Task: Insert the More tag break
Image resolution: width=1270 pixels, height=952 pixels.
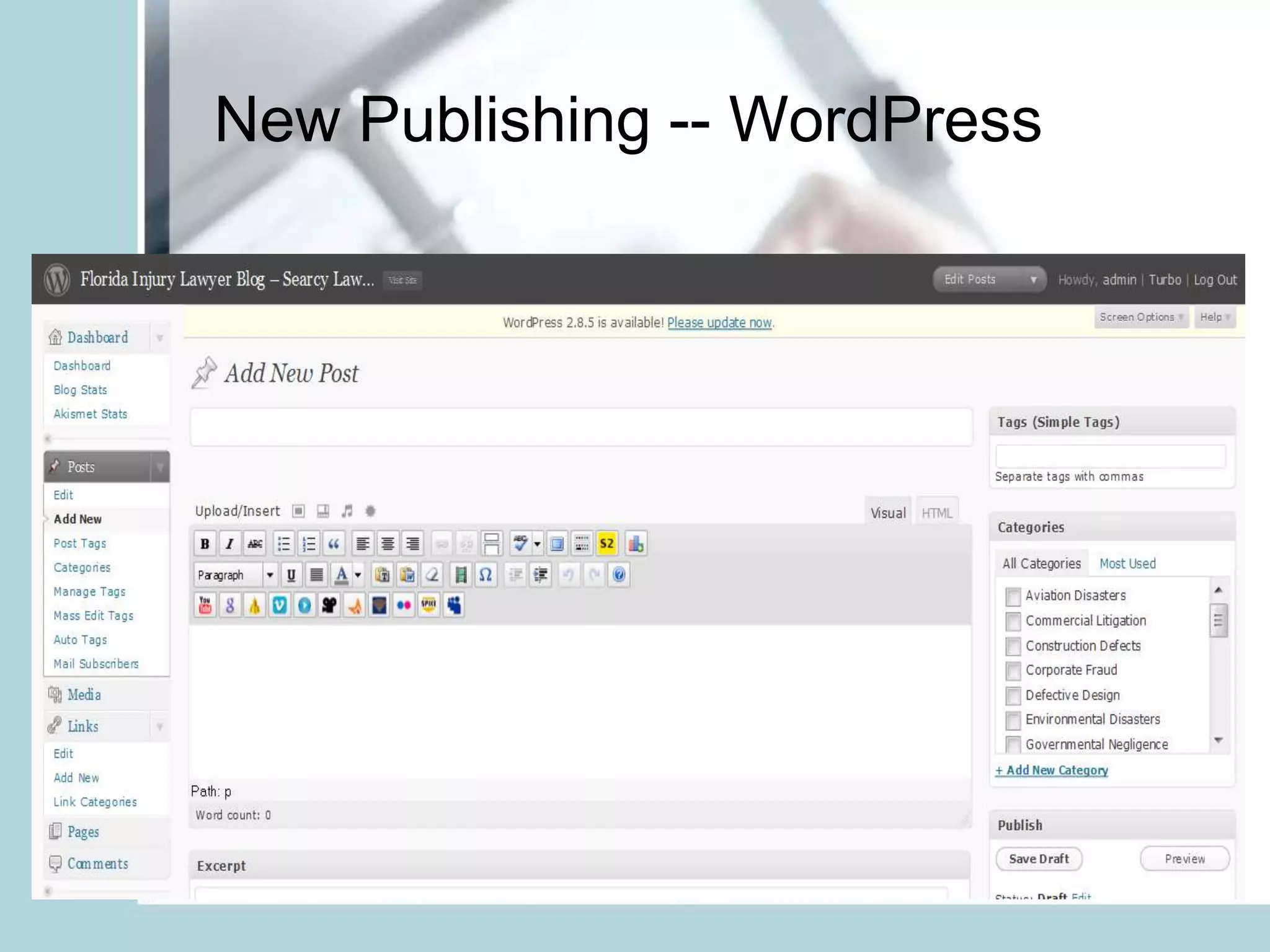Action: point(492,544)
